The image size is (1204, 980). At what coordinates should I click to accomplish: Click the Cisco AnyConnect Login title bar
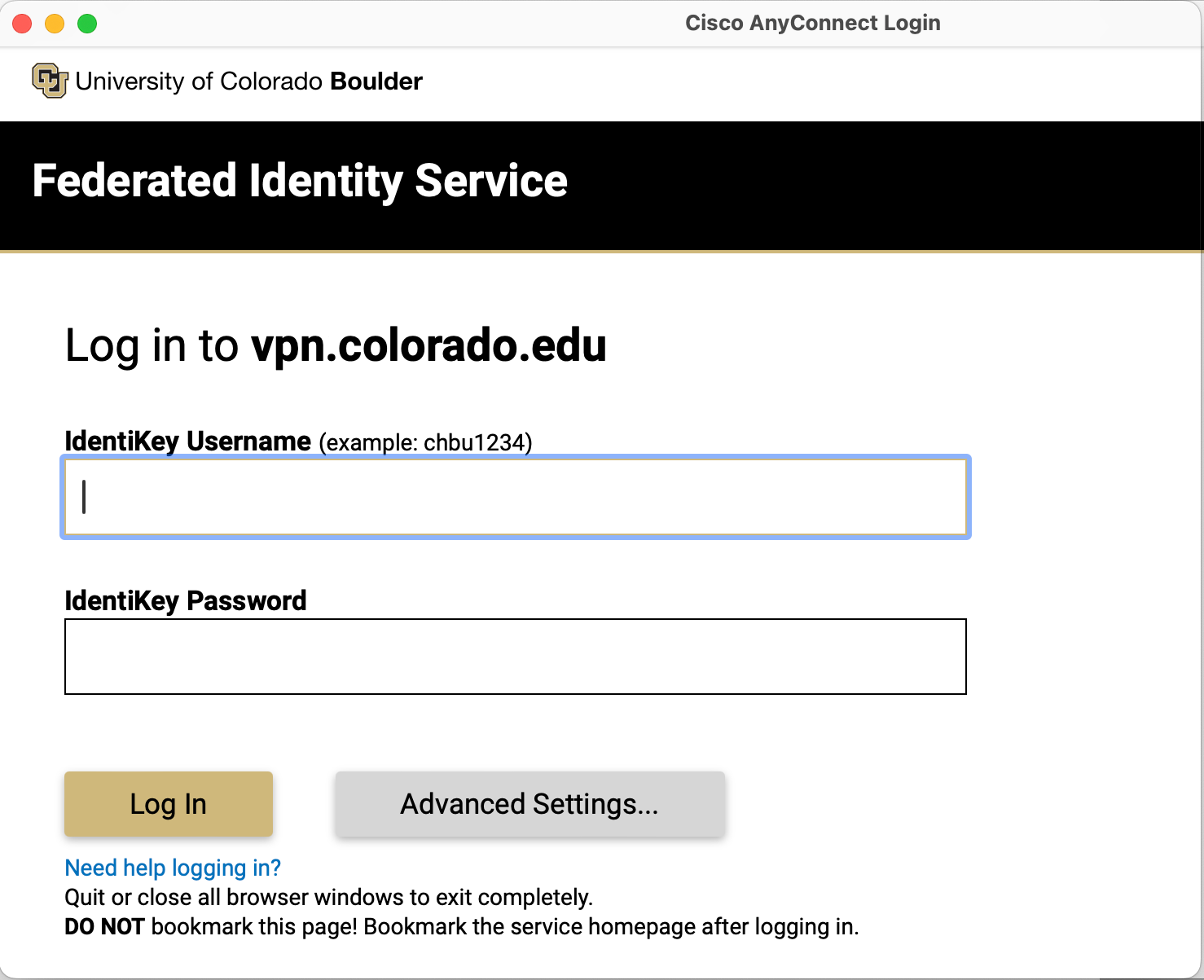[813, 23]
